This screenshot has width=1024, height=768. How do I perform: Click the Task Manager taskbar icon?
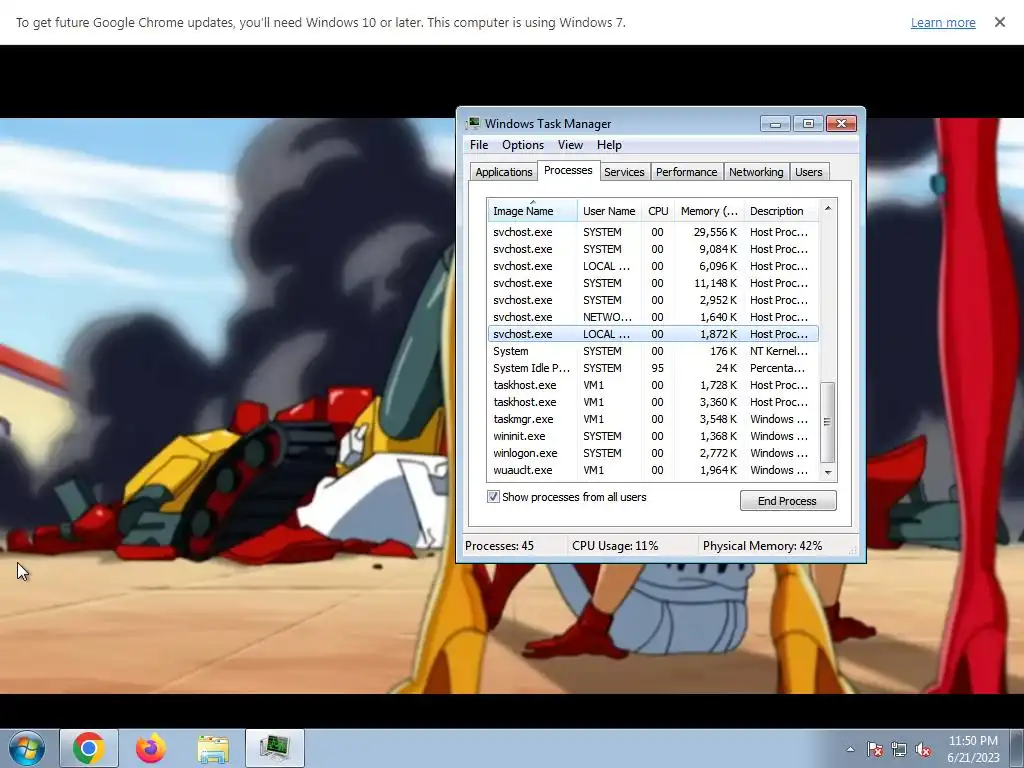275,748
